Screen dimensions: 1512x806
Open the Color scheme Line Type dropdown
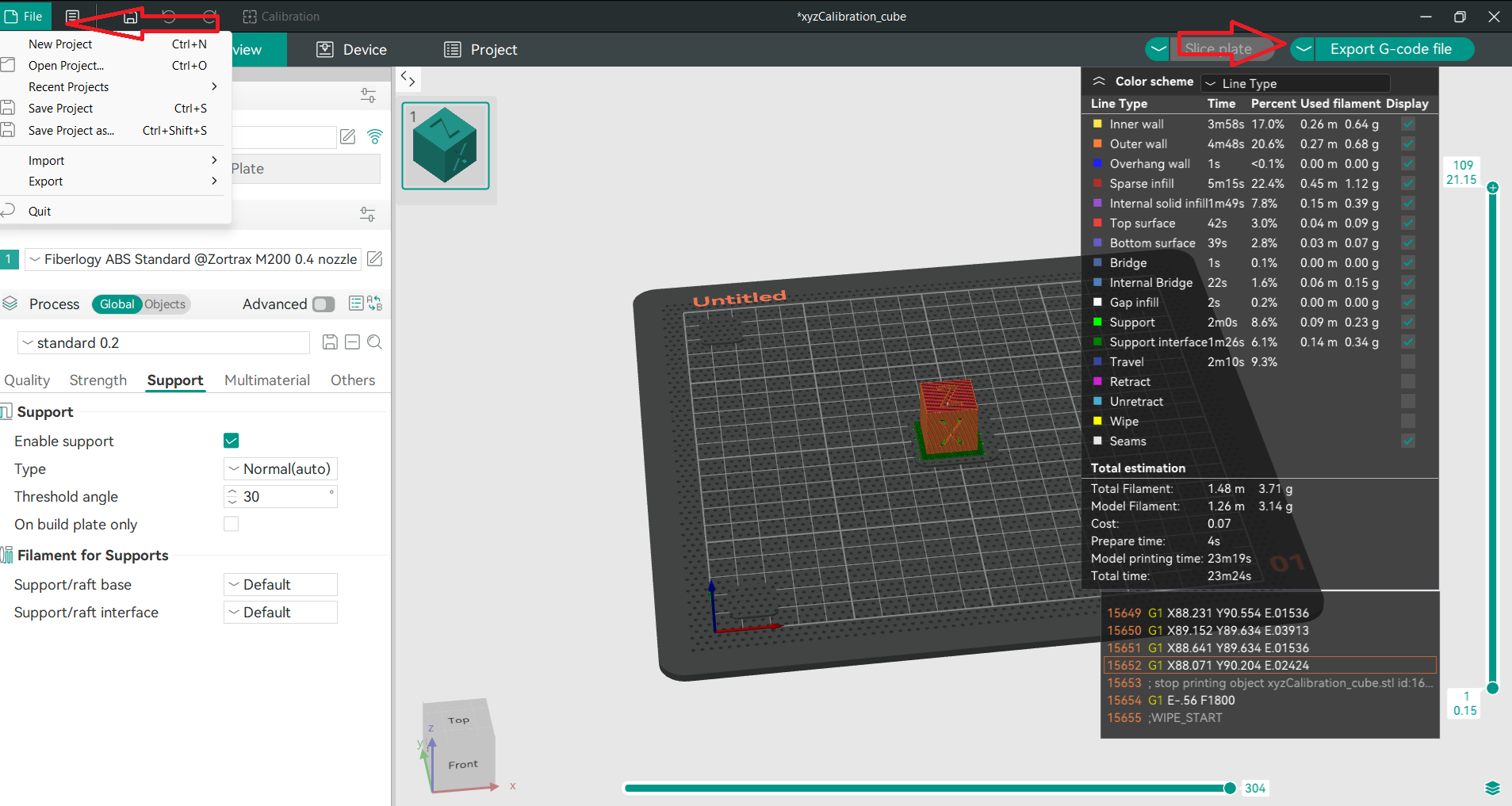pos(1295,83)
